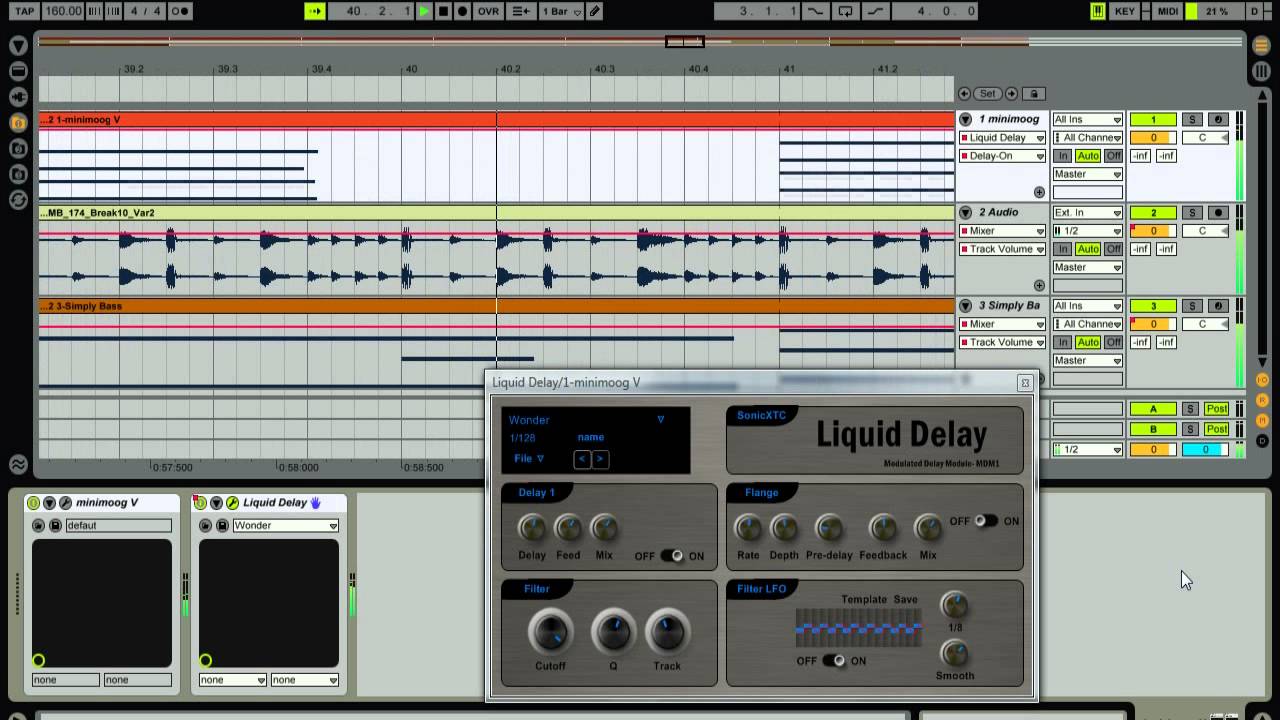Image resolution: width=1280 pixels, height=720 pixels.
Task: Click the punch-out switch icon
Action: [x=876, y=11]
